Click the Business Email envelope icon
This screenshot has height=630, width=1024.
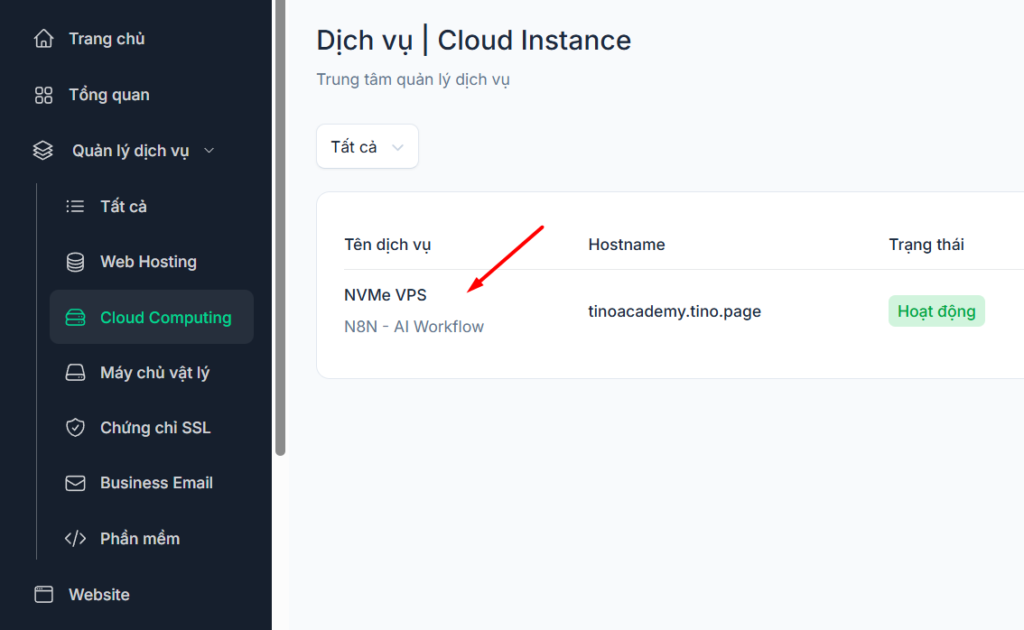pos(75,482)
